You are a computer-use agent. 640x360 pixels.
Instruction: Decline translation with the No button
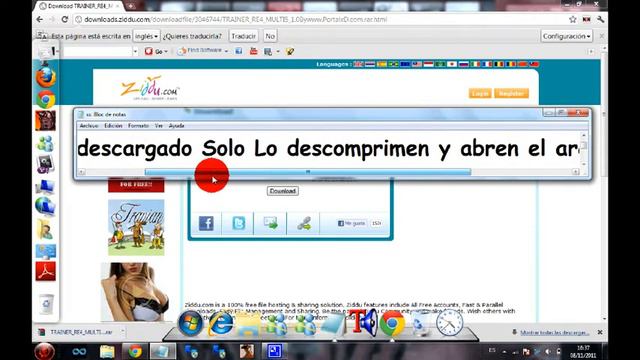click(270, 36)
